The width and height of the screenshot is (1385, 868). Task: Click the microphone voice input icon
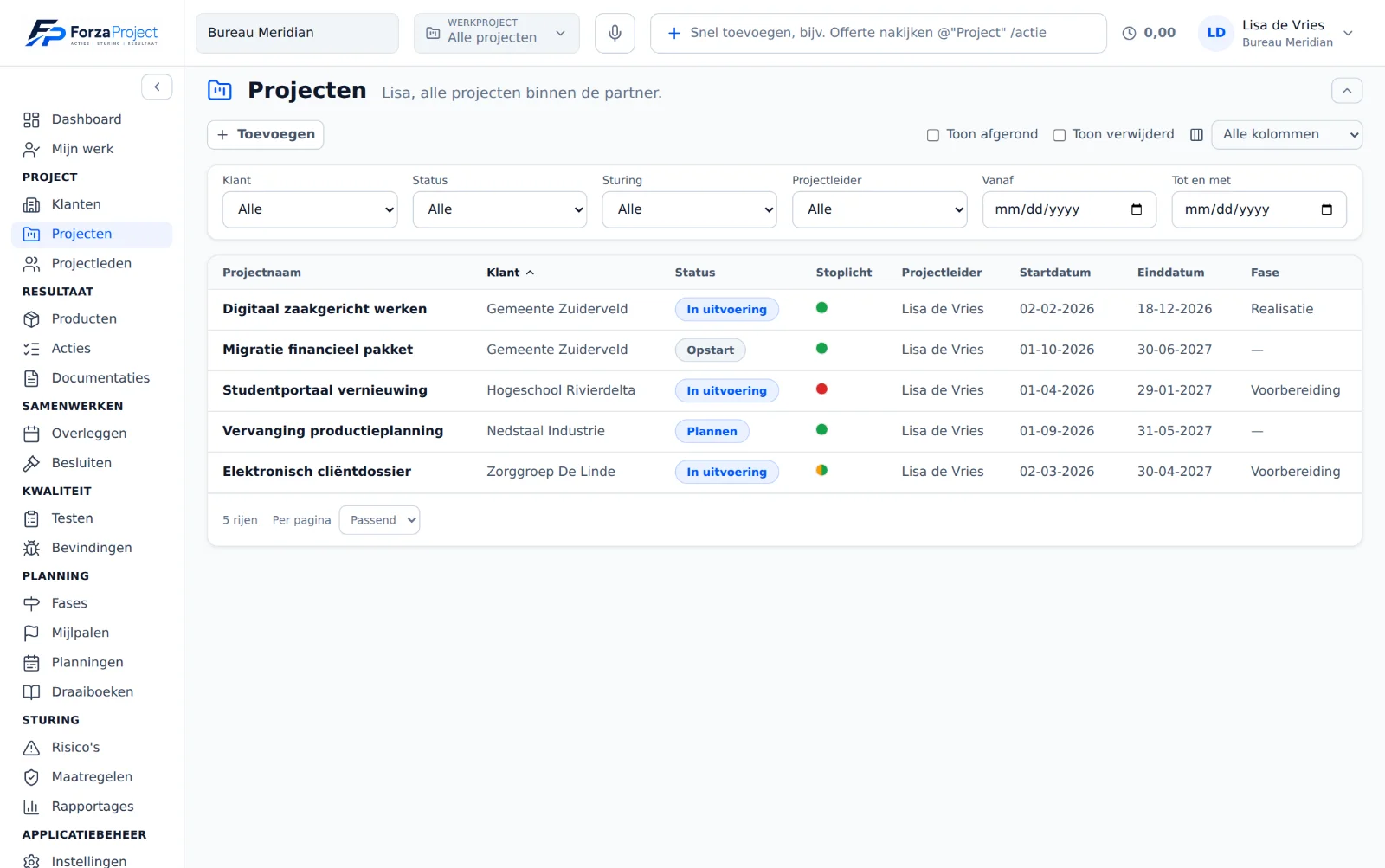tap(615, 33)
